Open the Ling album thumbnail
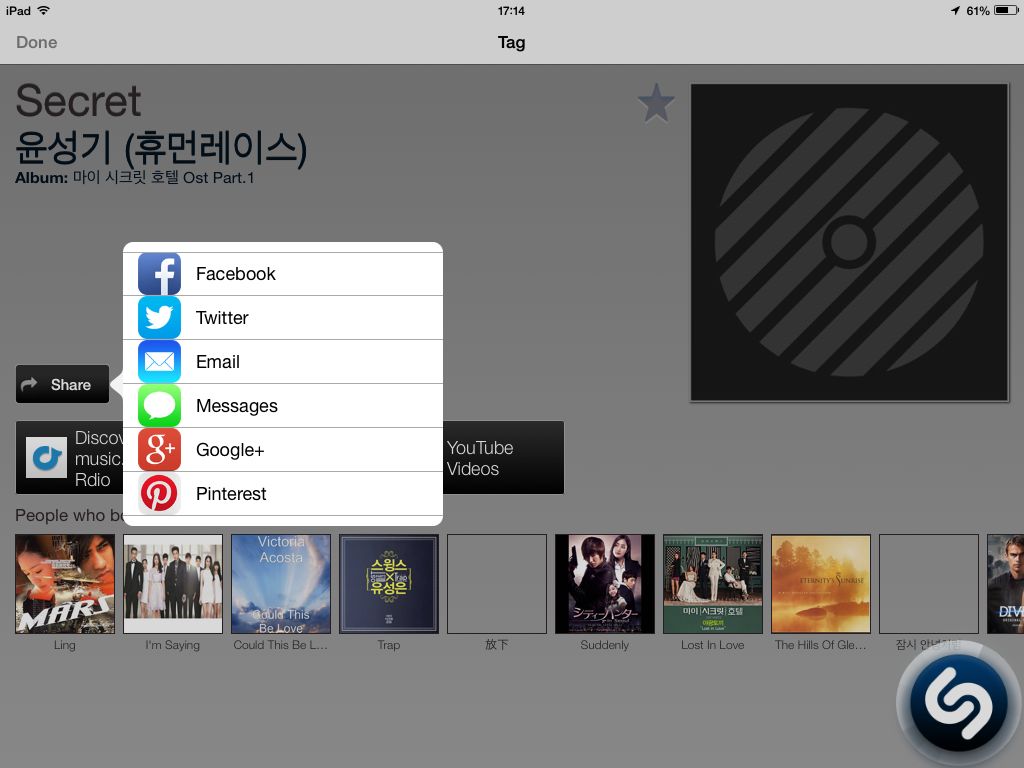The image size is (1024, 768). pos(65,584)
